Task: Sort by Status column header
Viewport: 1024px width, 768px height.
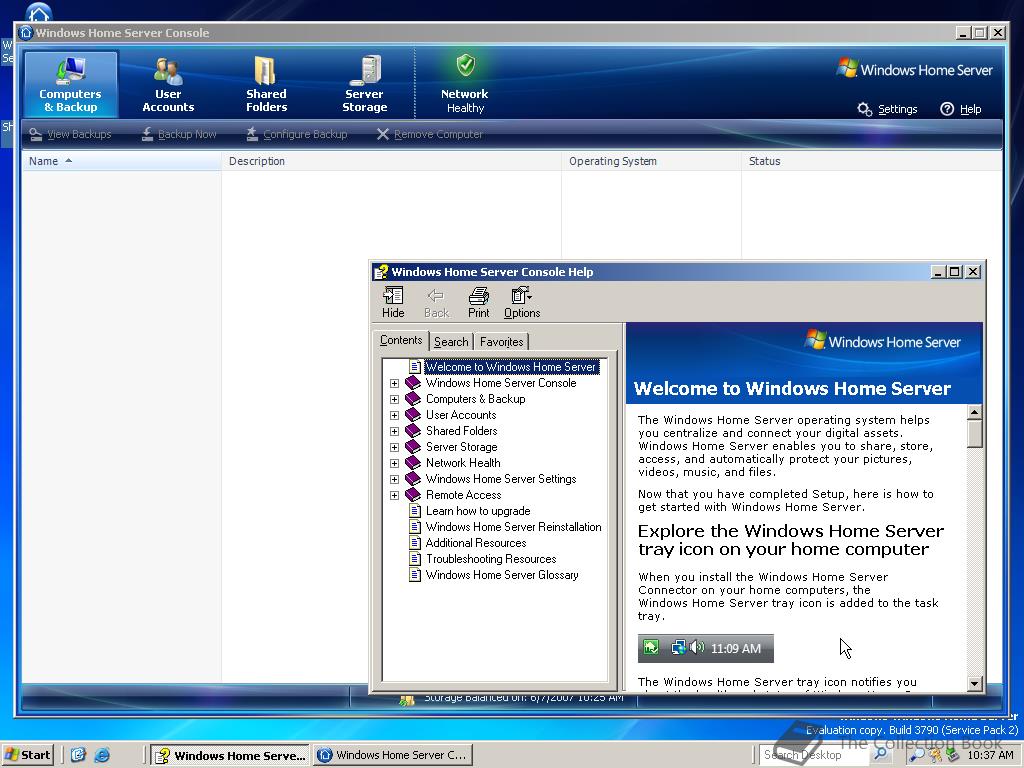Action: coord(872,161)
